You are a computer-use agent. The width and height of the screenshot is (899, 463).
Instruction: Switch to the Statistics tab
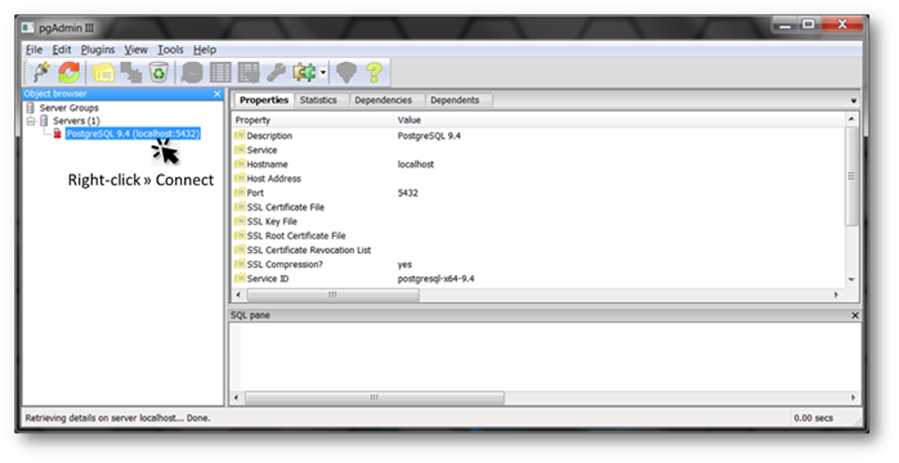point(318,100)
